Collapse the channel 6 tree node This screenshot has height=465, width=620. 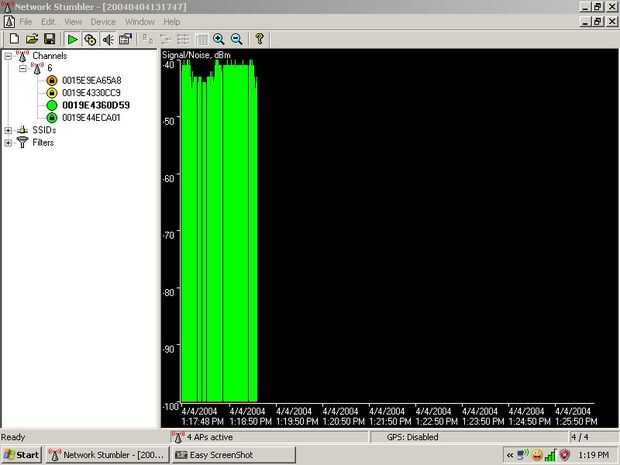point(23,68)
